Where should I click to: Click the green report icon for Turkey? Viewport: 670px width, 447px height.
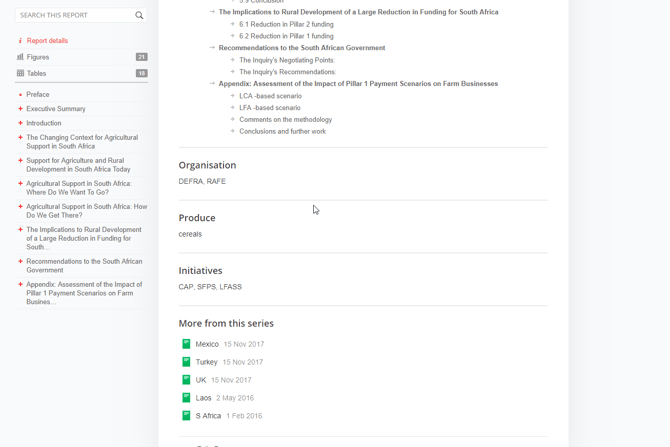186,362
